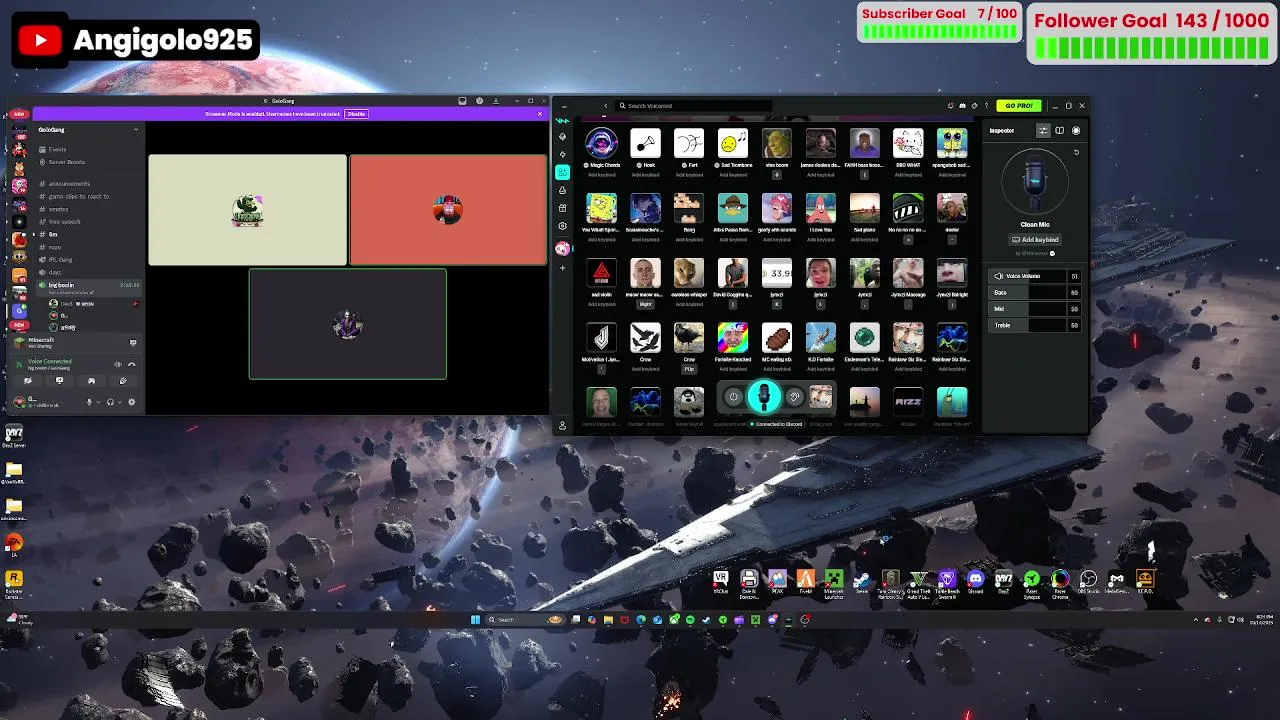The image size is (1280, 720).
Task: Play the Sad piano sound
Action: click(x=864, y=208)
